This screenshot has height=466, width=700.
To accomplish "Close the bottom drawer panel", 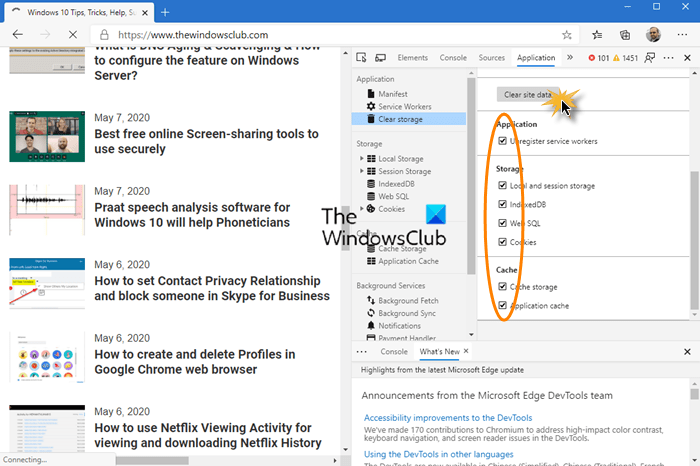I will (688, 352).
